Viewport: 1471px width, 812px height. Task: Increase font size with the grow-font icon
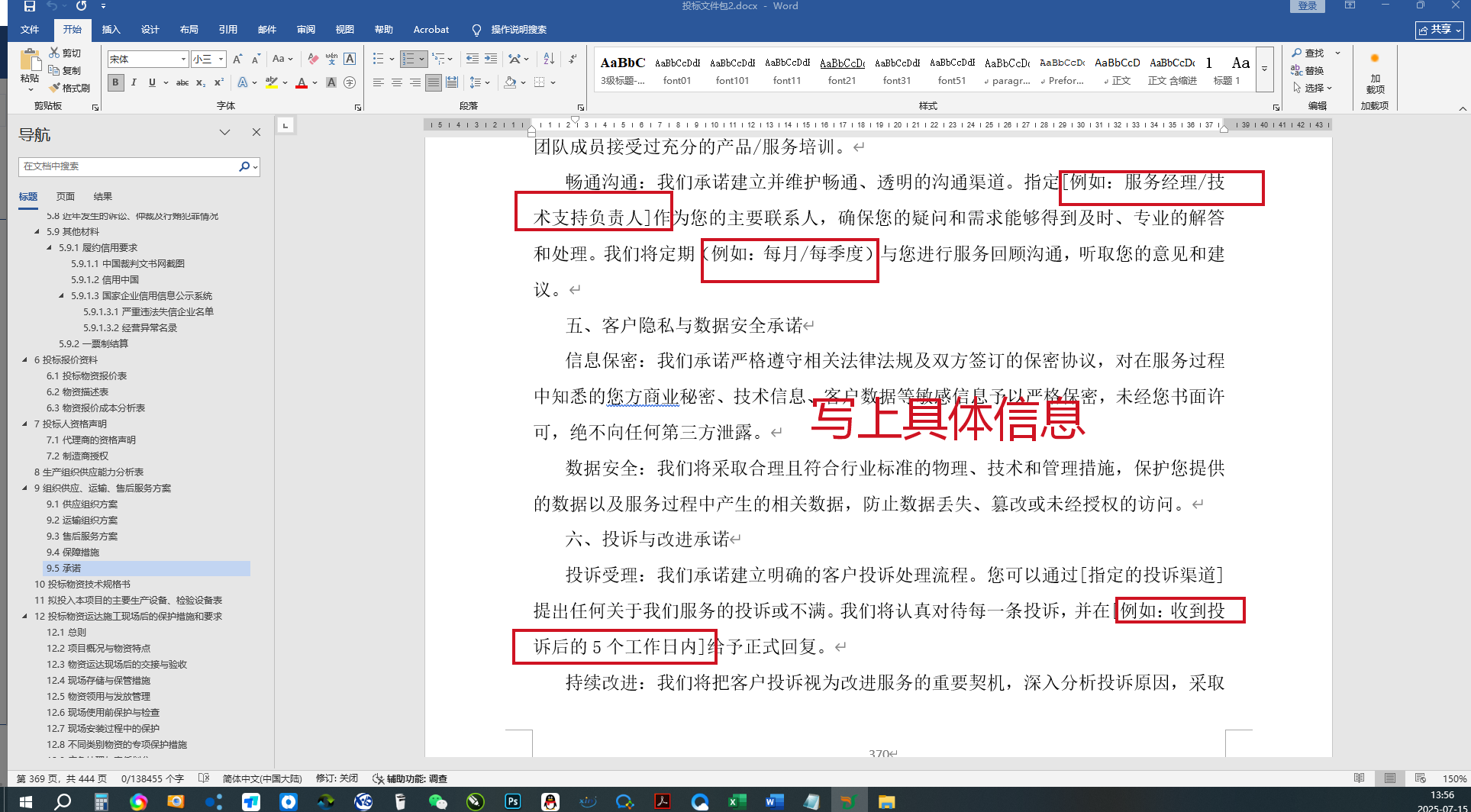tap(237, 59)
